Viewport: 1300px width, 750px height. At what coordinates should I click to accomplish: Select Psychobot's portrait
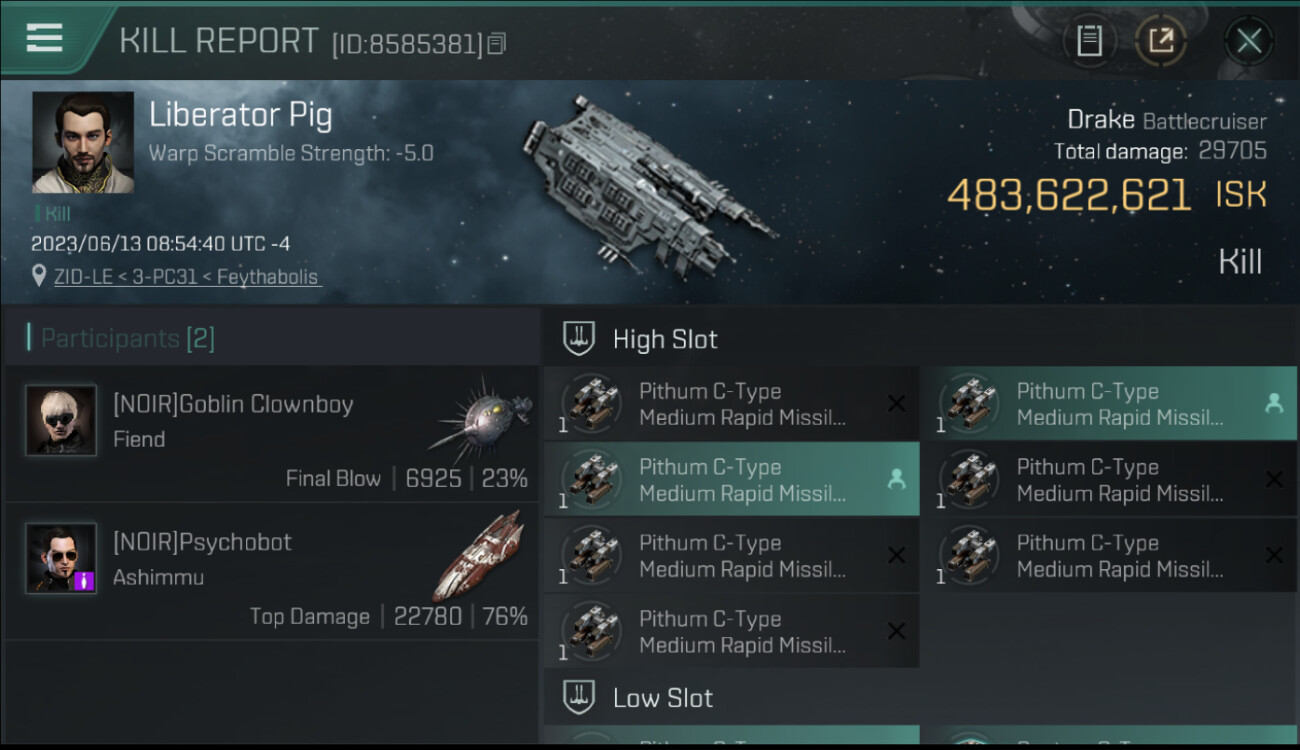coord(61,557)
